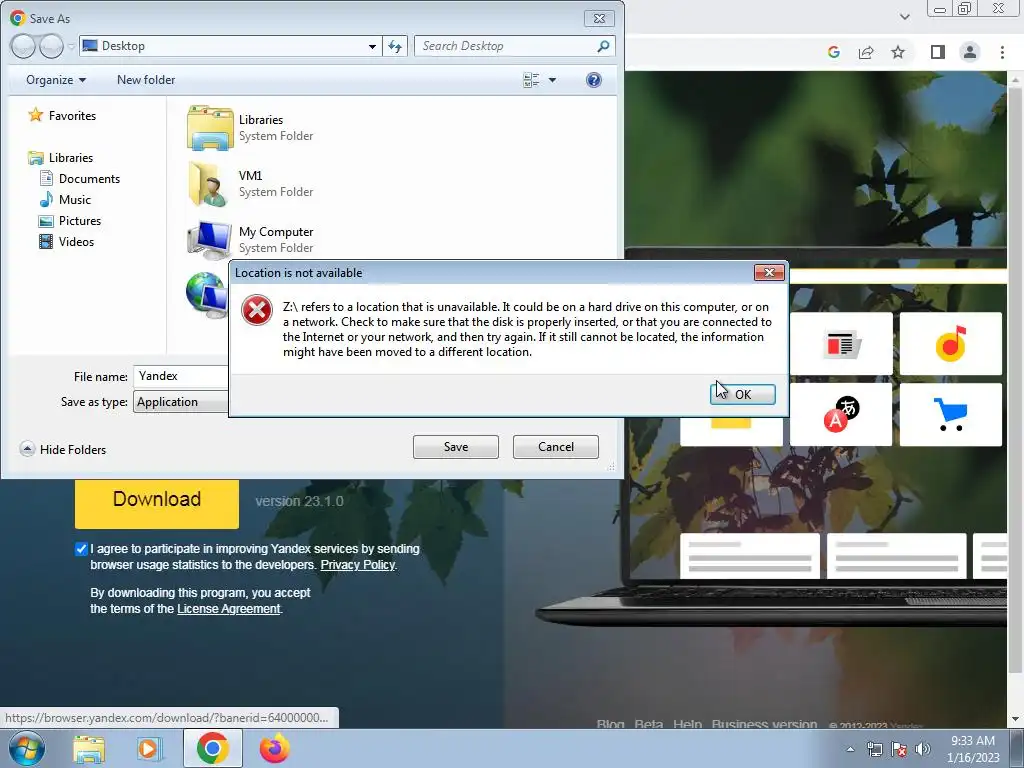This screenshot has height=768, width=1024.
Task: Open the Windows Start button
Action: pyautogui.click(x=26, y=748)
